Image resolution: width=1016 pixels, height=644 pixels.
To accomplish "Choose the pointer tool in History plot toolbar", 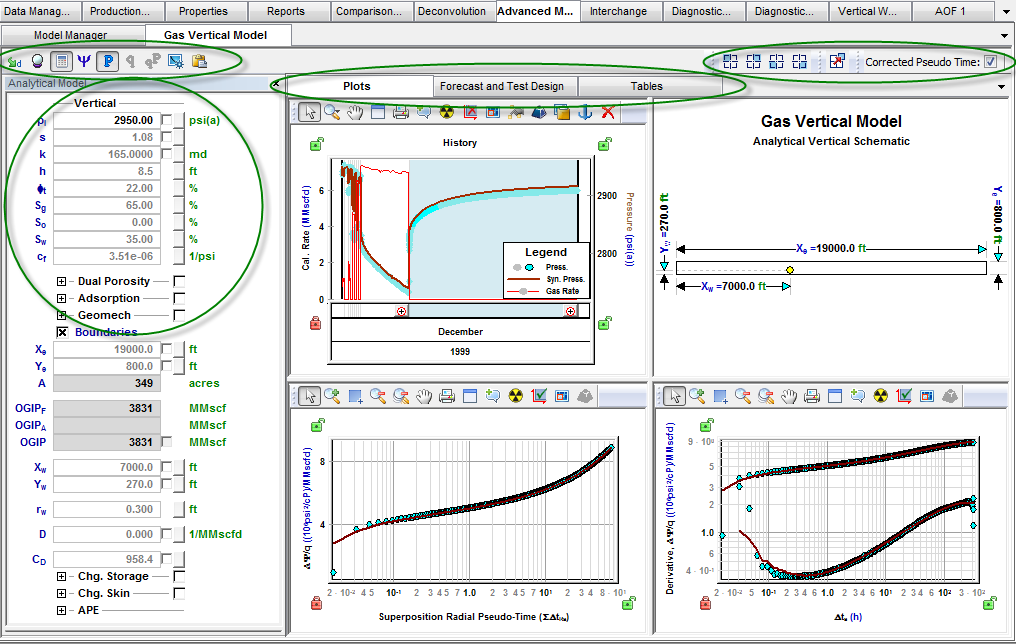I will tap(310, 112).
